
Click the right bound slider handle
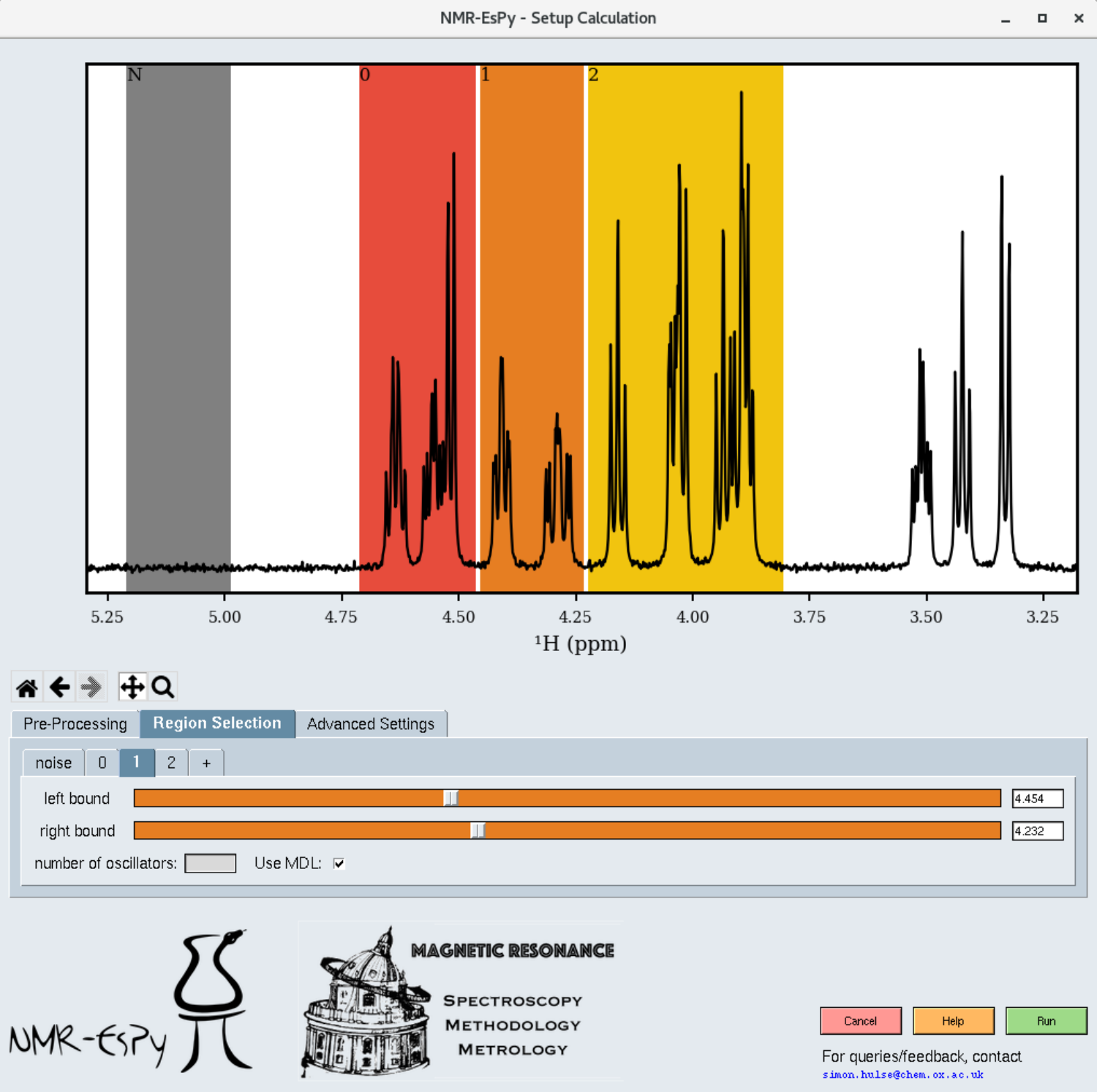[x=477, y=830]
